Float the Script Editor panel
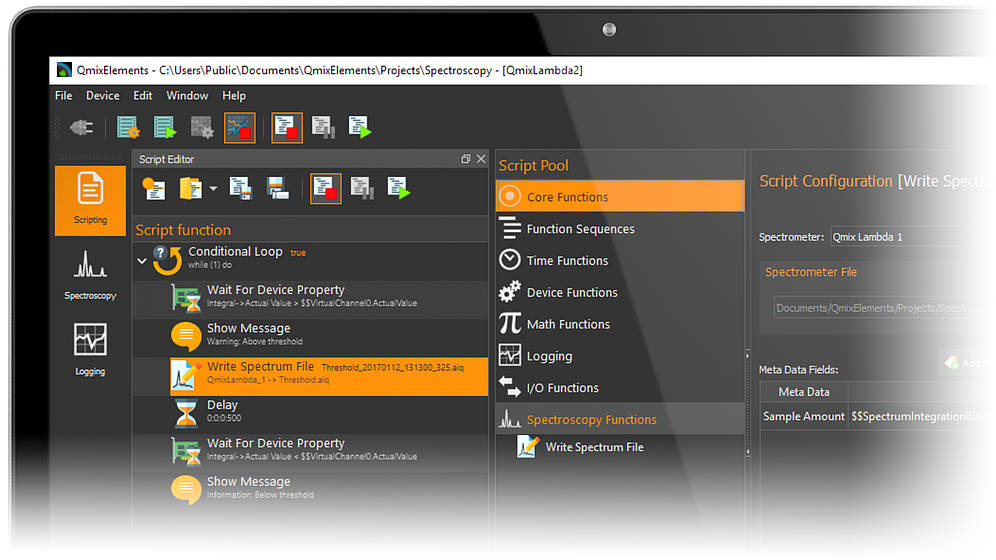996x560 pixels. pyautogui.click(x=465, y=160)
